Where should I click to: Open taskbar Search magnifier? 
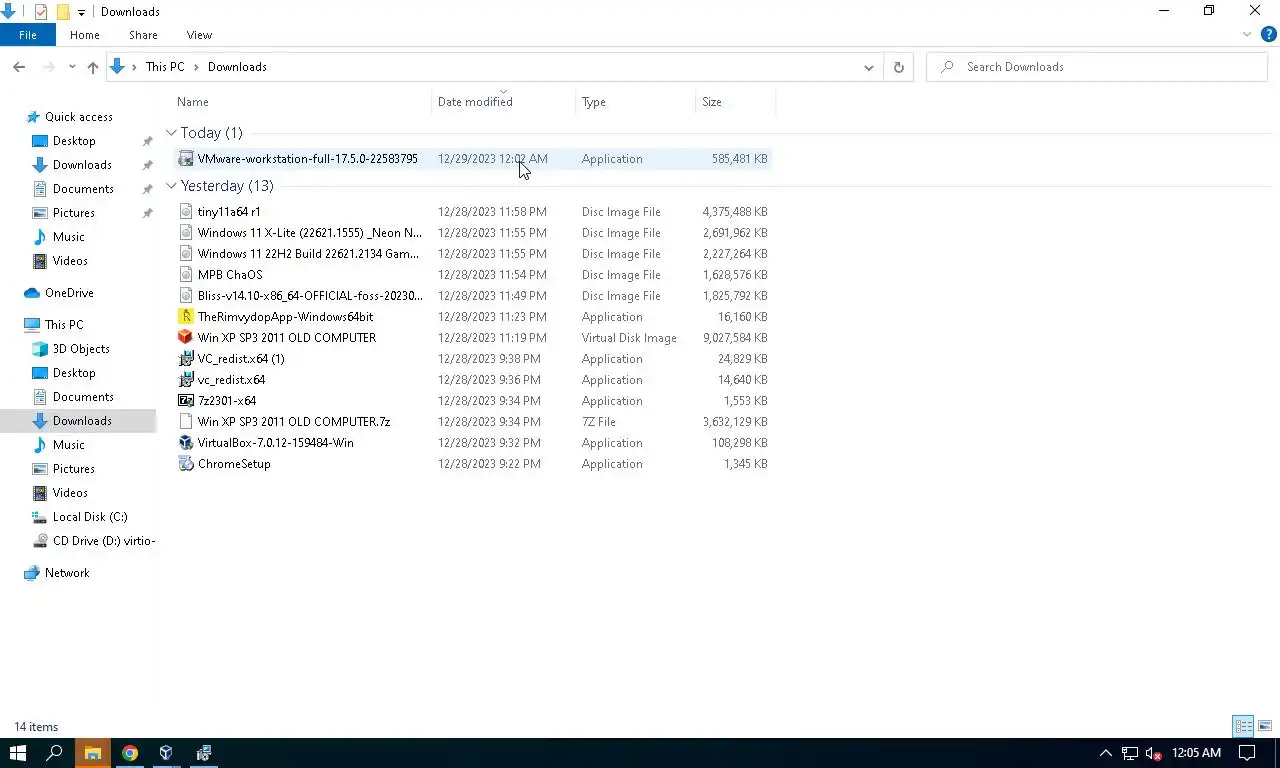tap(55, 753)
